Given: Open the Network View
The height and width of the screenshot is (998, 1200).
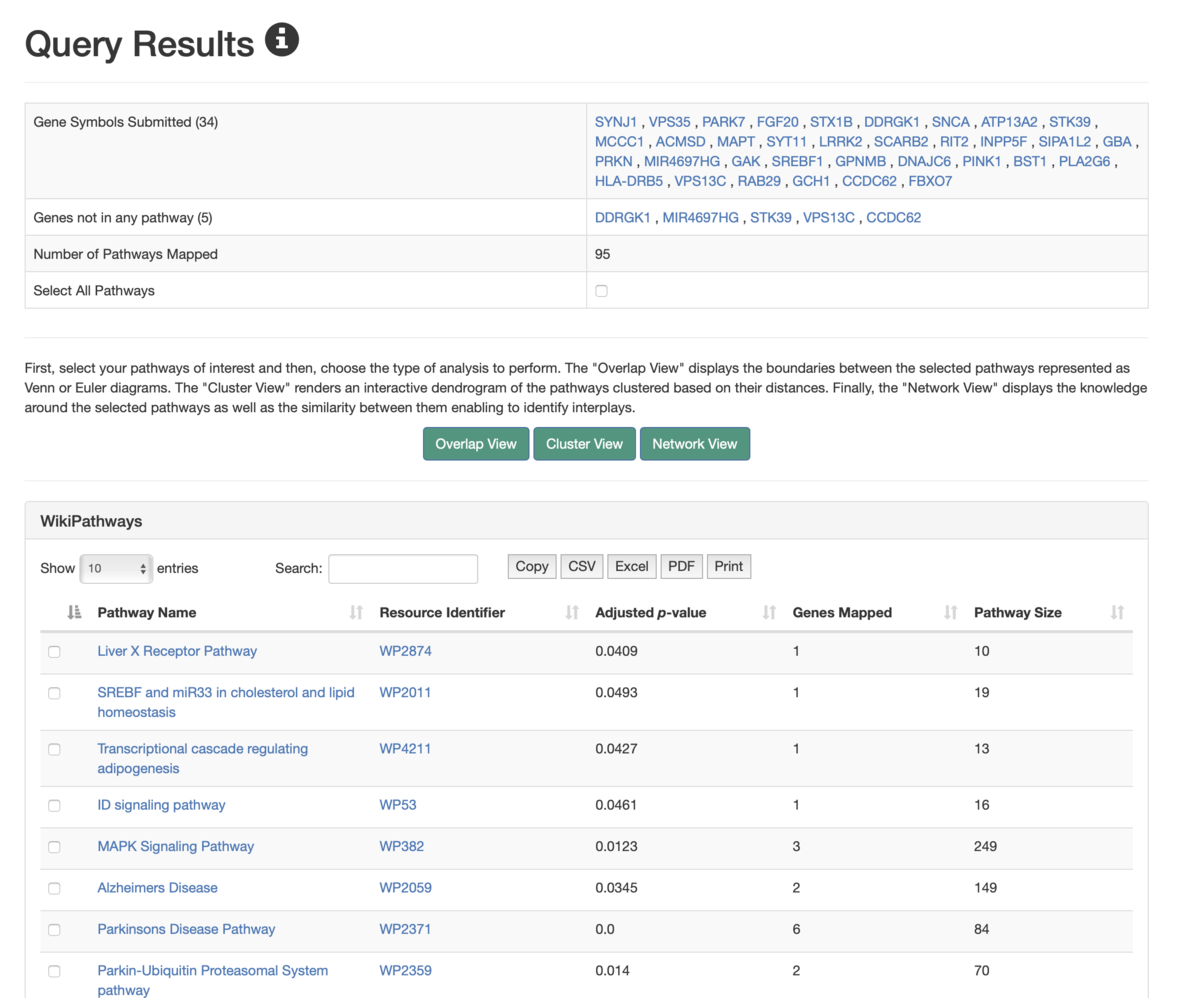Looking at the screenshot, I should (x=695, y=444).
